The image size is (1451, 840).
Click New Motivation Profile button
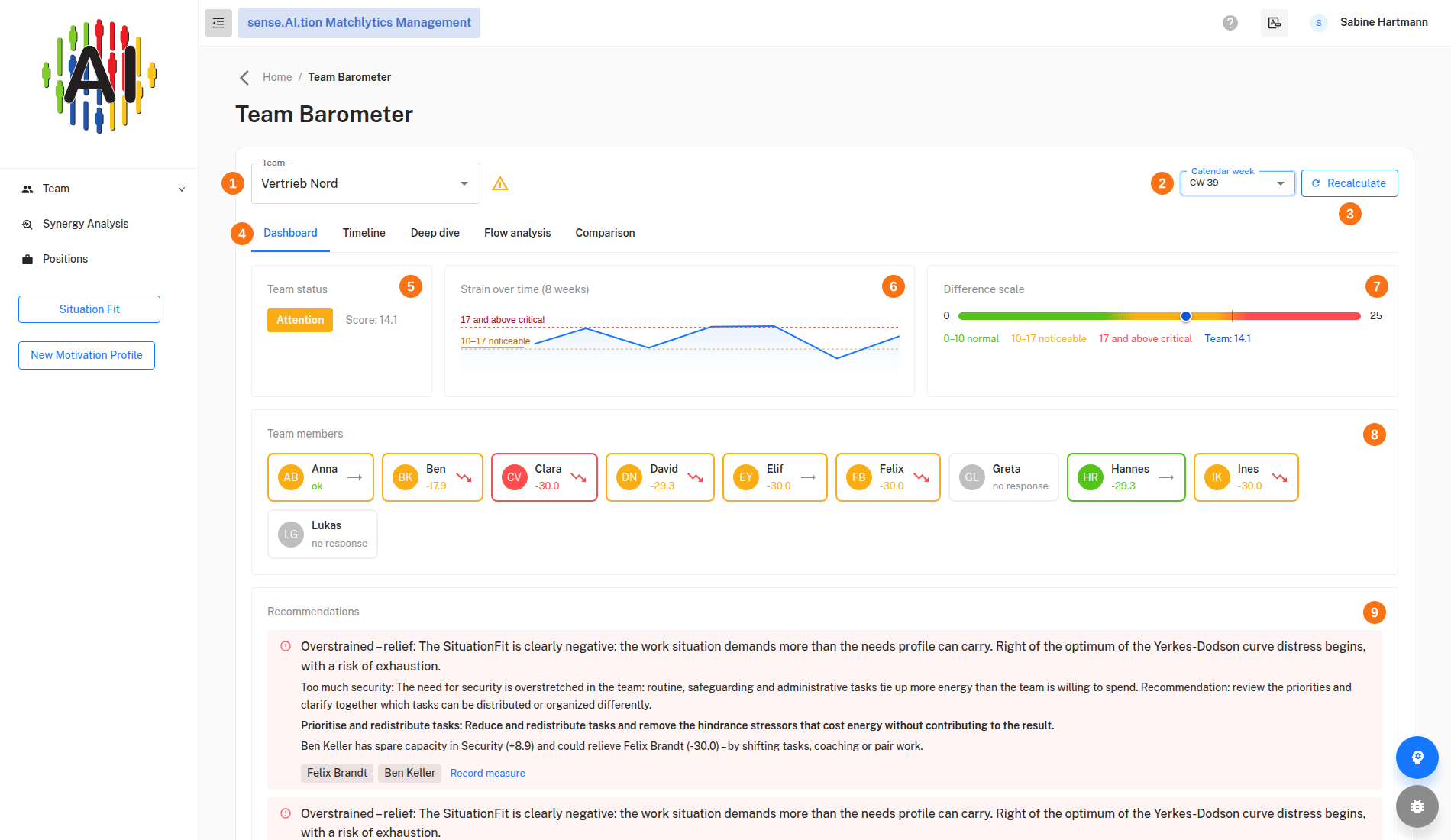86,355
